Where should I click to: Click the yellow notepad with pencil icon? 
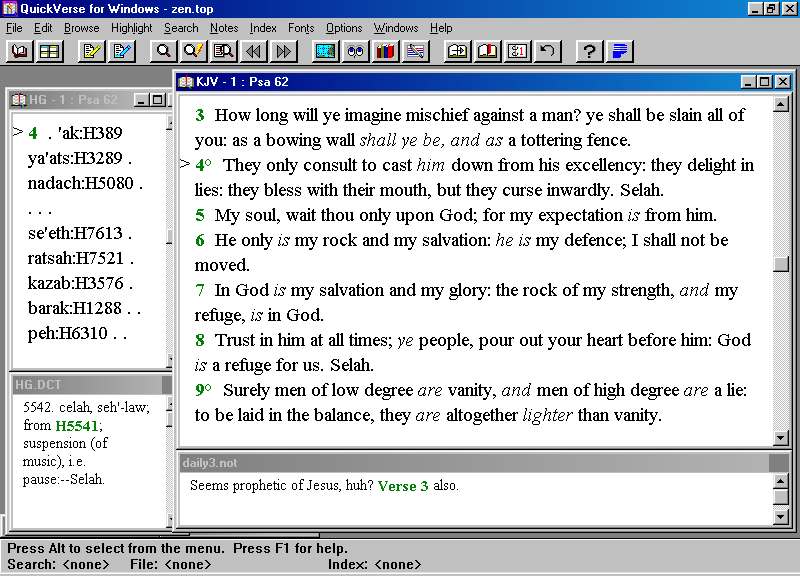click(x=92, y=51)
